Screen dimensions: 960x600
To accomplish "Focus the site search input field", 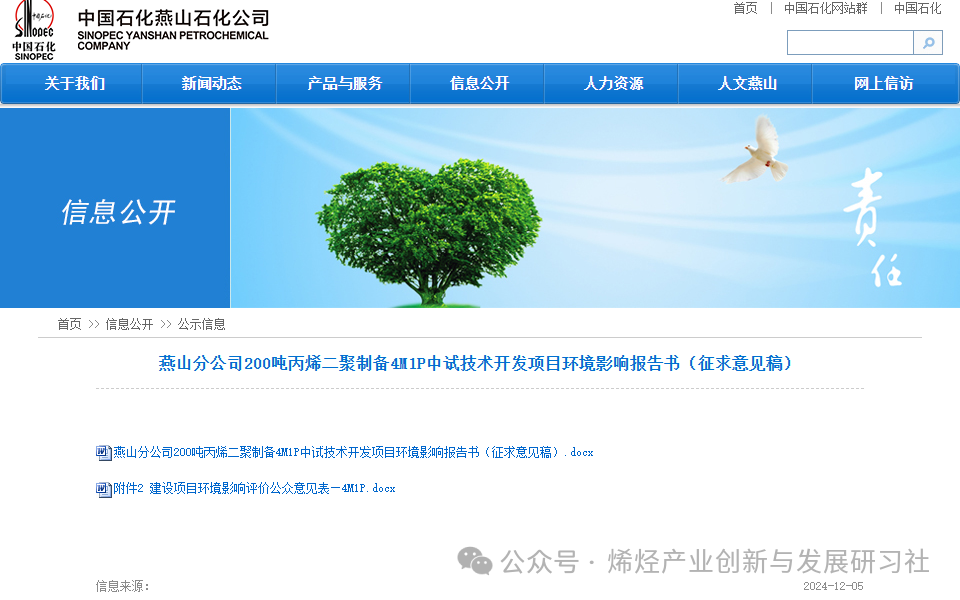I will 850,43.
